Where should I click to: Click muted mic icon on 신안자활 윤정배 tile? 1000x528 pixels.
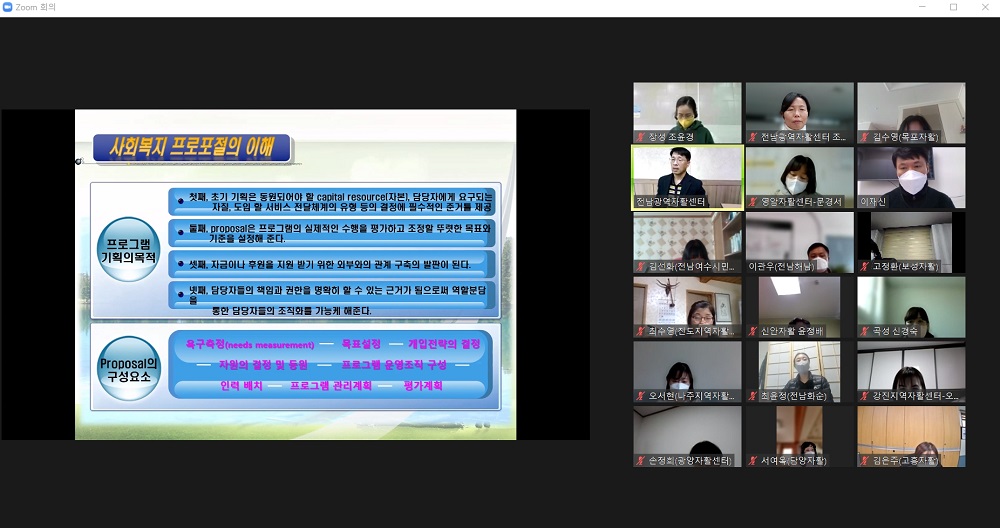click(x=753, y=331)
